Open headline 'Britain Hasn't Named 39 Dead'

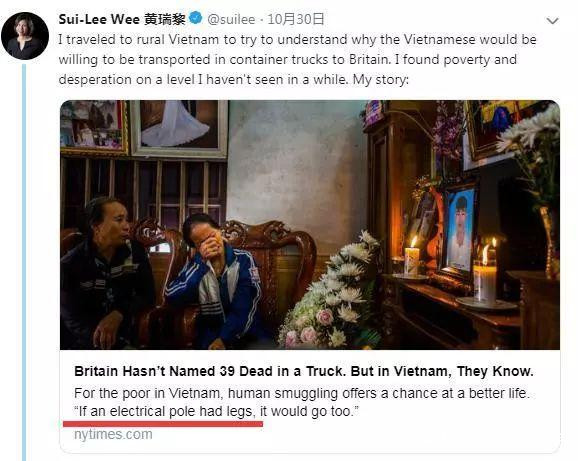click(304, 371)
